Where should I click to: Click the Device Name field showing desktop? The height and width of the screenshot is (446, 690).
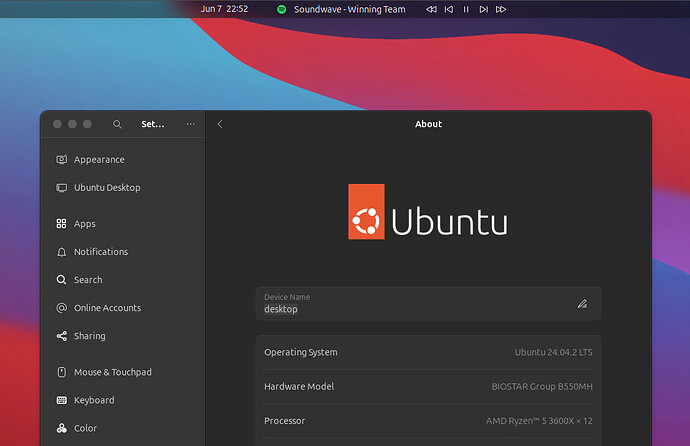tap(428, 304)
